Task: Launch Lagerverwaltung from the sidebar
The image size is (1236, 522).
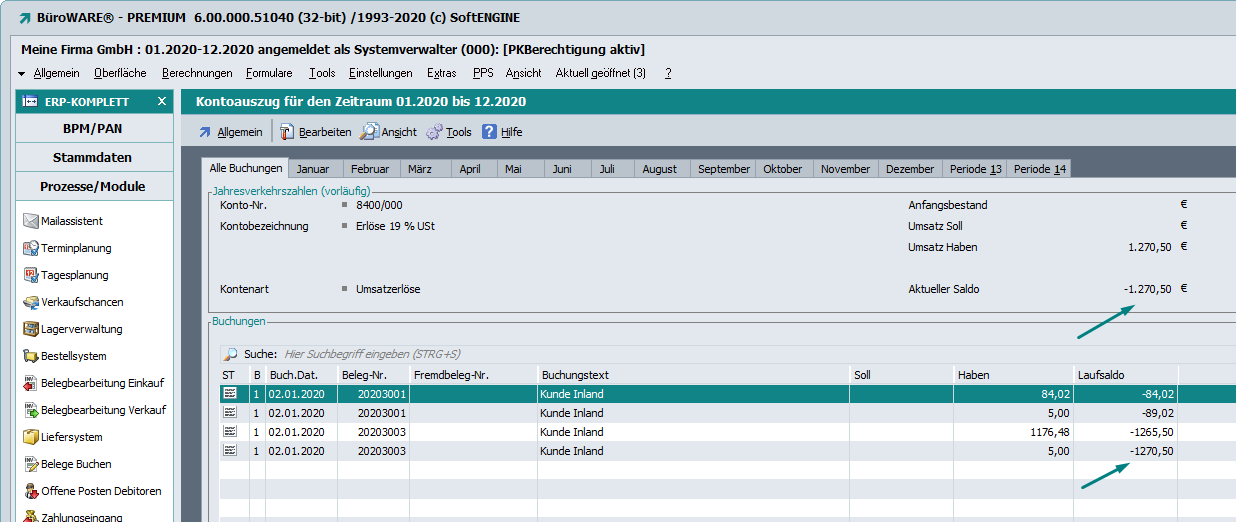Action: click(x=81, y=329)
